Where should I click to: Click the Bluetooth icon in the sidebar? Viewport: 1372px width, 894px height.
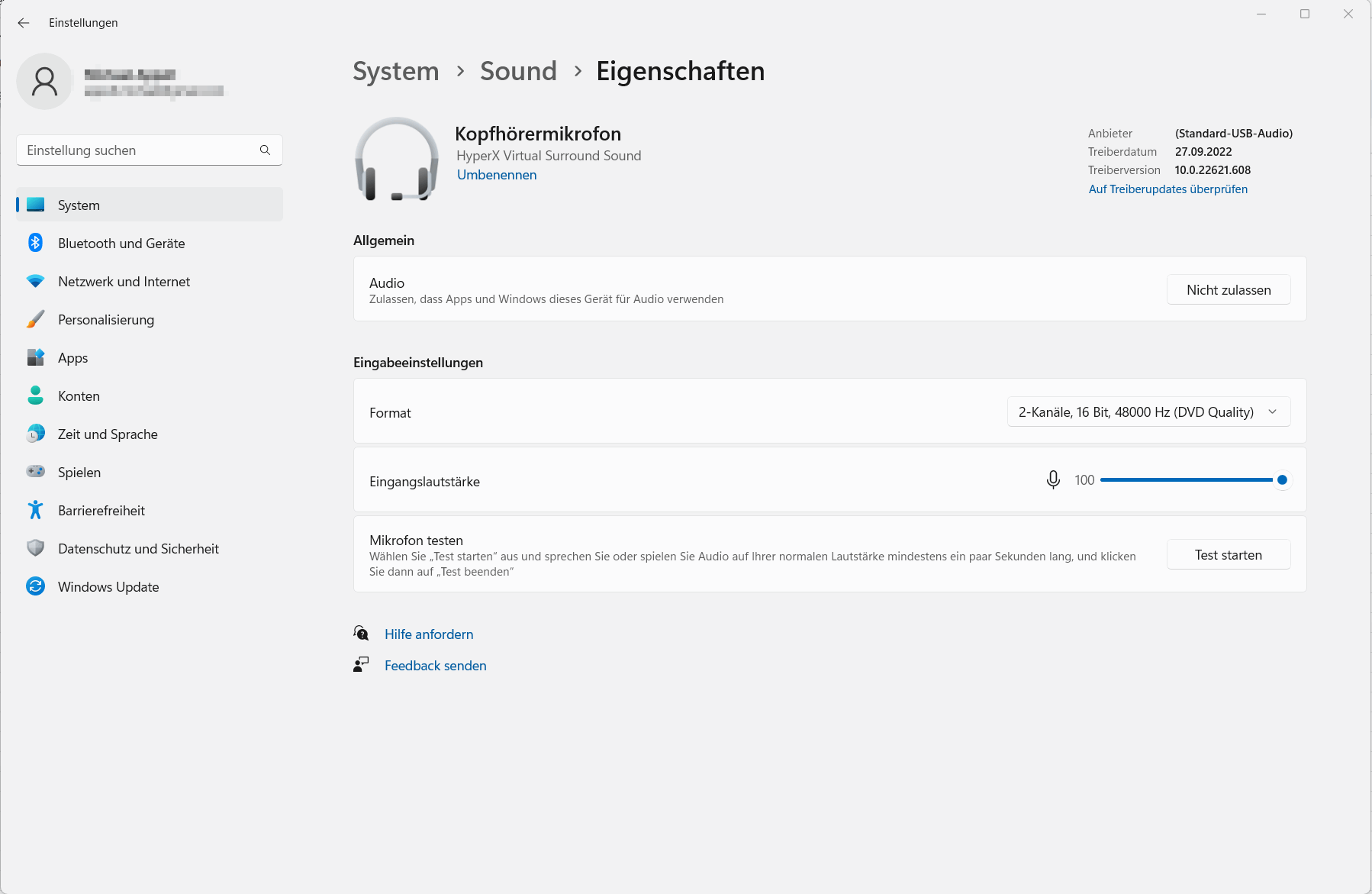35,243
